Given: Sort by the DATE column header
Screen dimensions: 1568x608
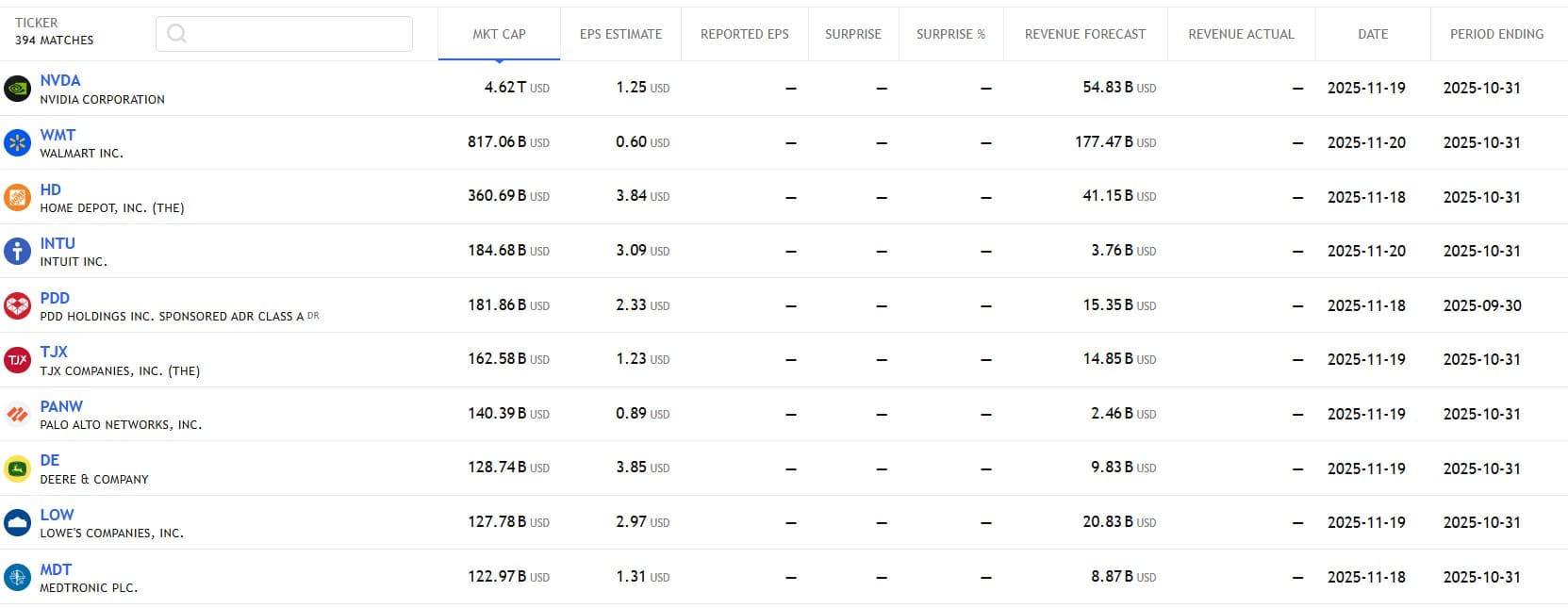Looking at the screenshot, I should (1372, 34).
